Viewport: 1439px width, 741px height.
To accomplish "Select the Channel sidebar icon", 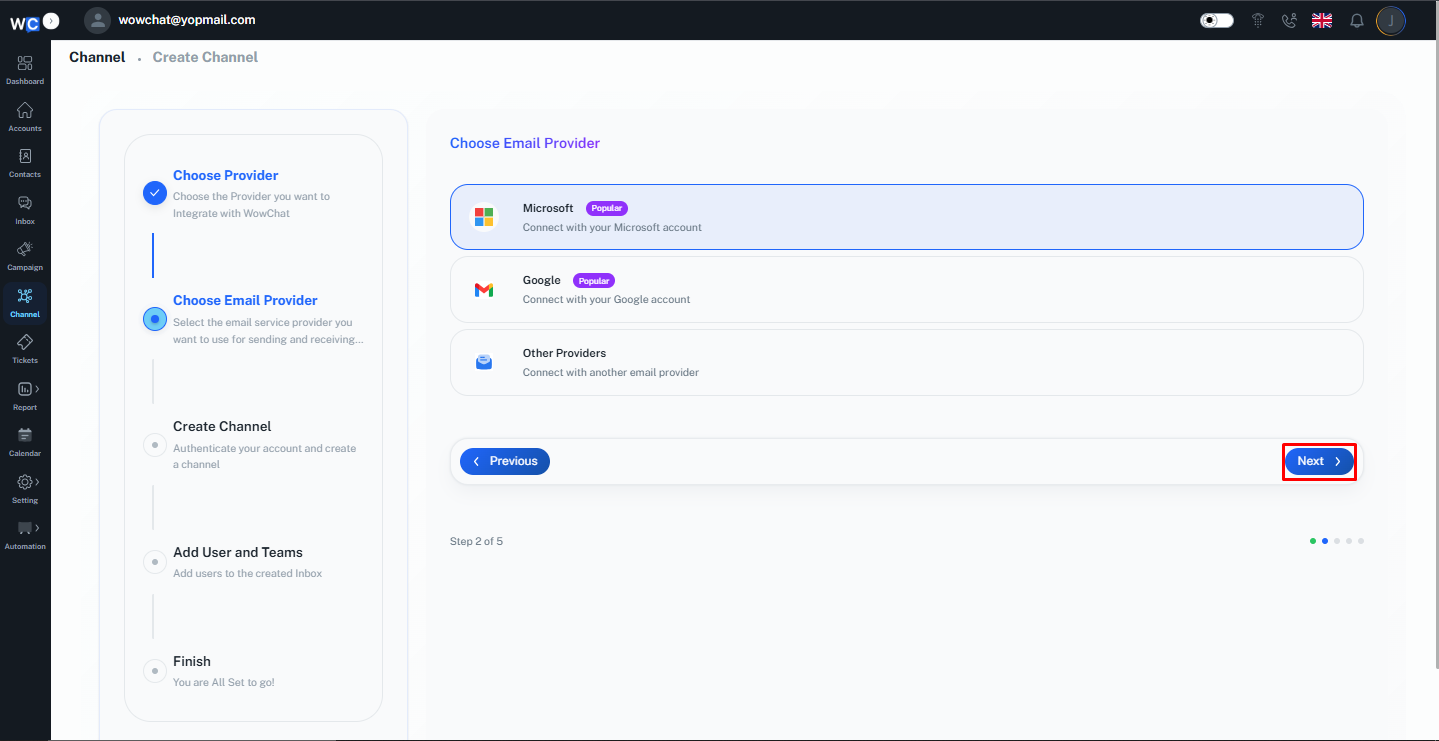I will [x=25, y=296].
